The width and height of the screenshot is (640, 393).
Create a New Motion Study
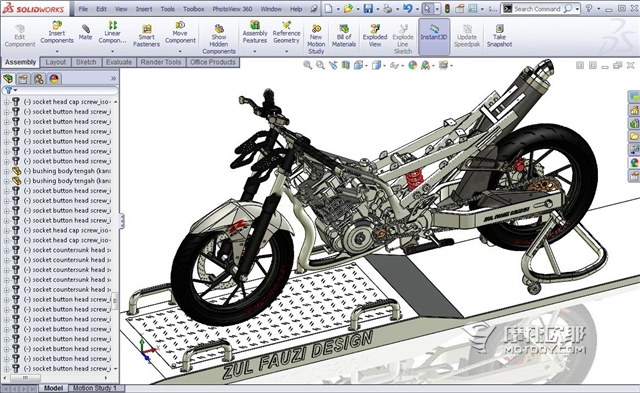316,39
